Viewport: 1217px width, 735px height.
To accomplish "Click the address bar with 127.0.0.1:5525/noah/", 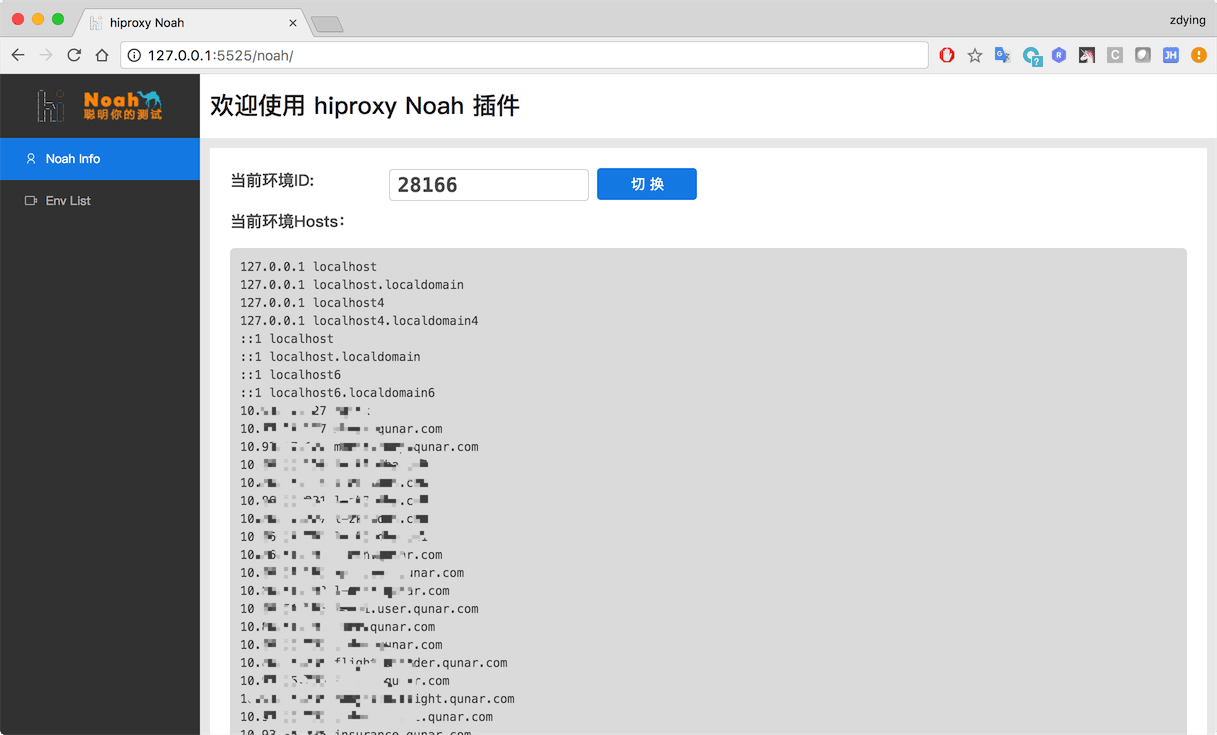I will tap(524, 55).
